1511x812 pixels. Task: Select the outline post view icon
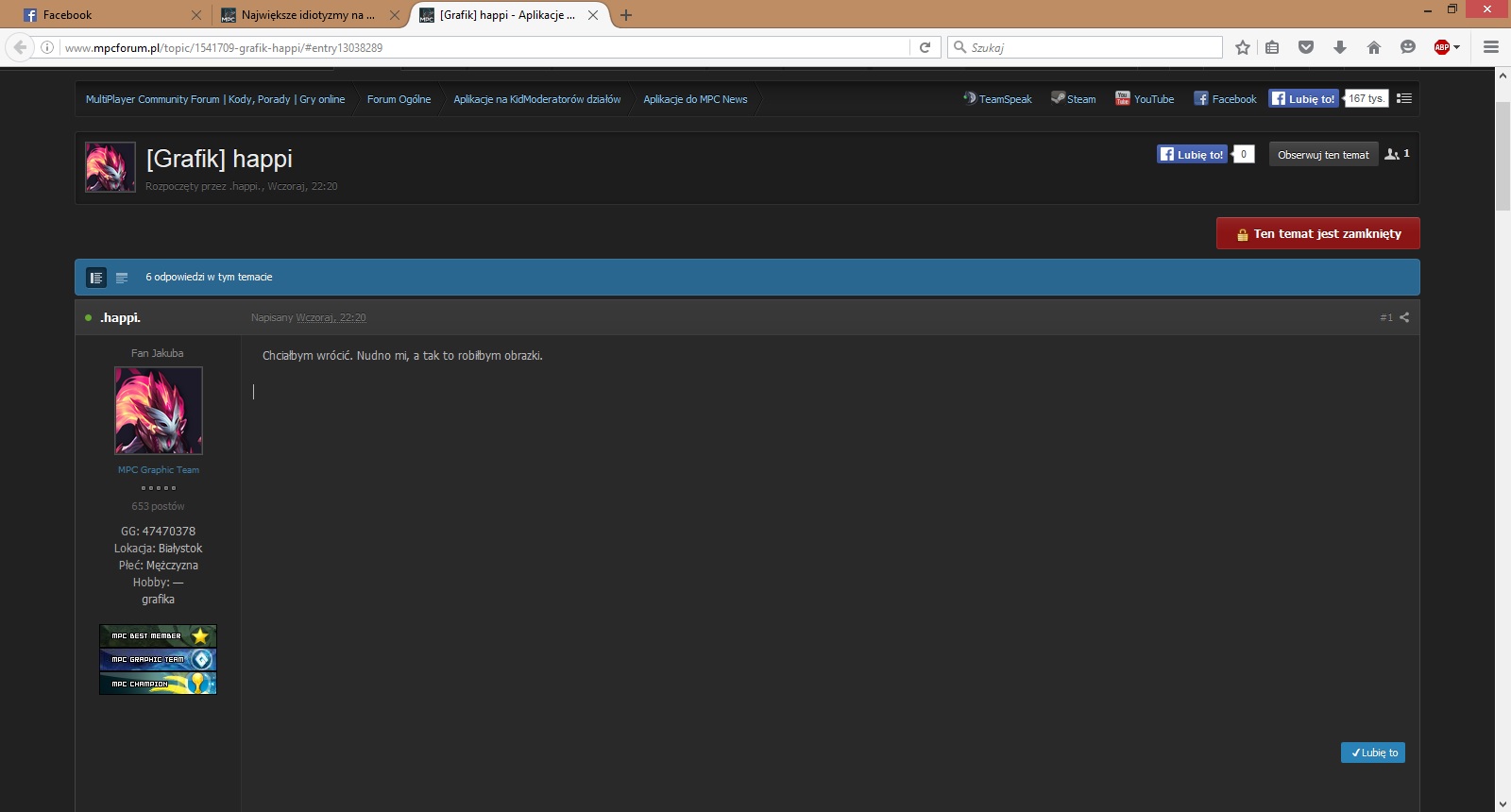(x=122, y=278)
